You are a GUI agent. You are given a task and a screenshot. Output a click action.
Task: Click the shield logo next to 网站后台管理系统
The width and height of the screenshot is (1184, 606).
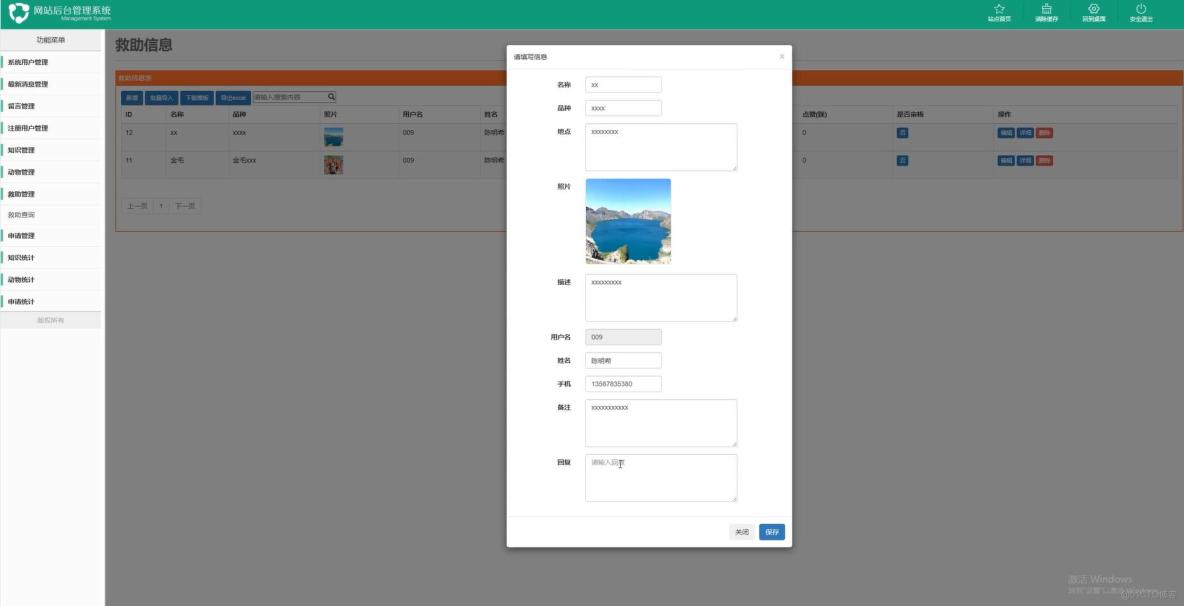click(x=18, y=12)
